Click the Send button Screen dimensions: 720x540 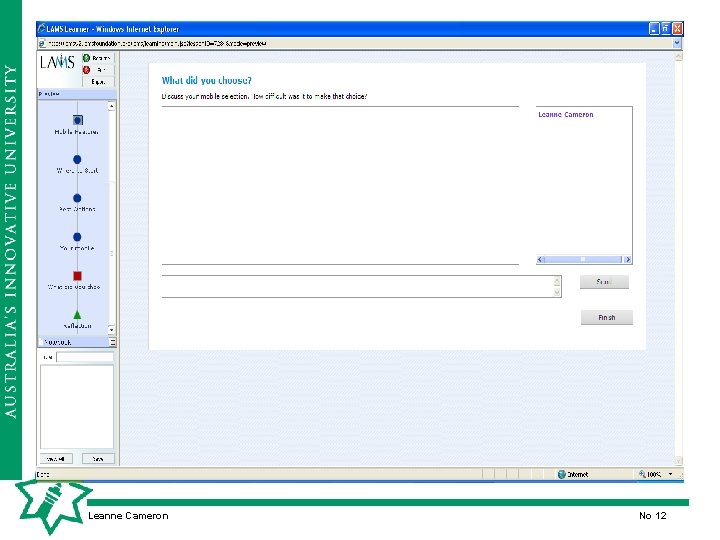point(604,282)
